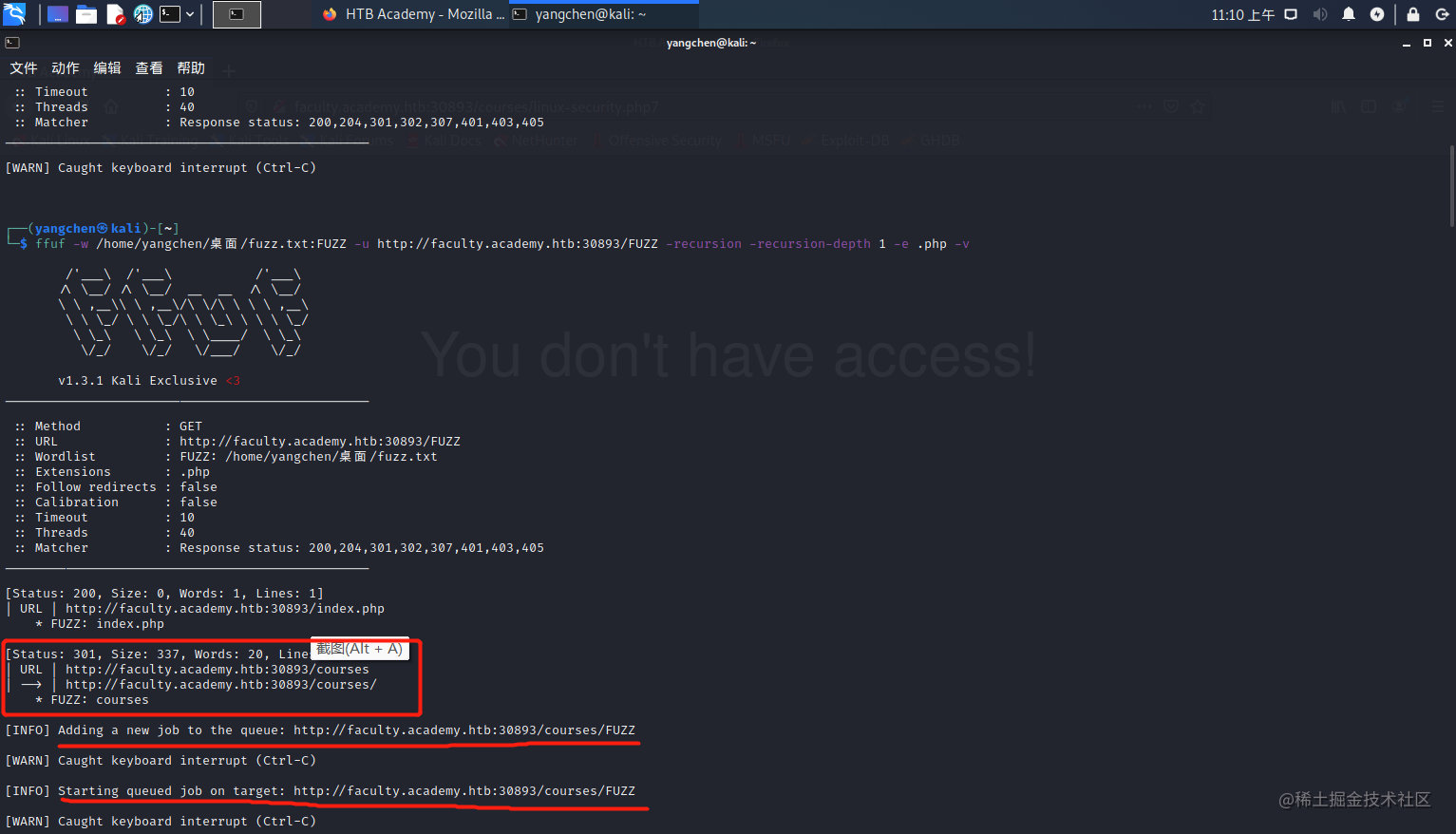Open the Kali applications menu
1456x834 pixels.
pos(14,13)
